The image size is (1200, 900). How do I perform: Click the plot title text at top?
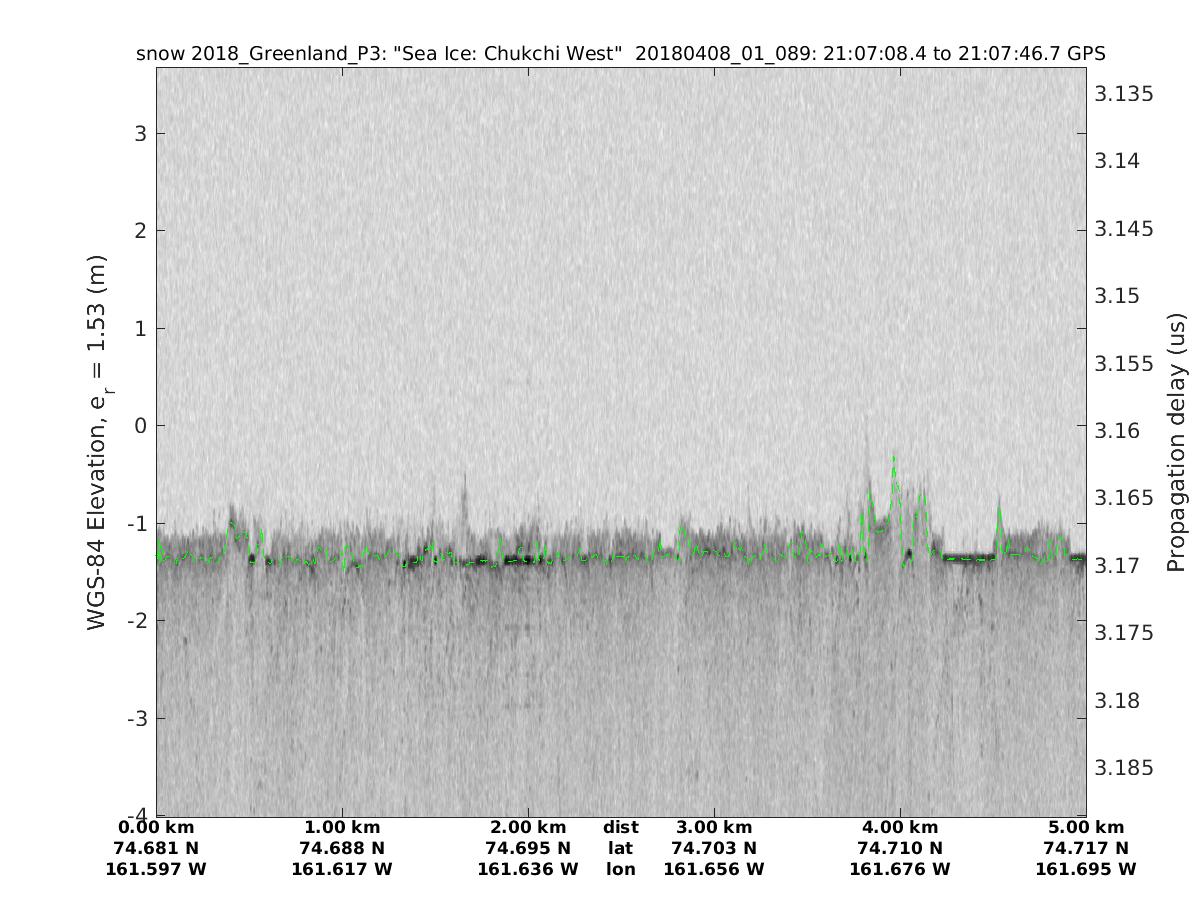point(620,53)
